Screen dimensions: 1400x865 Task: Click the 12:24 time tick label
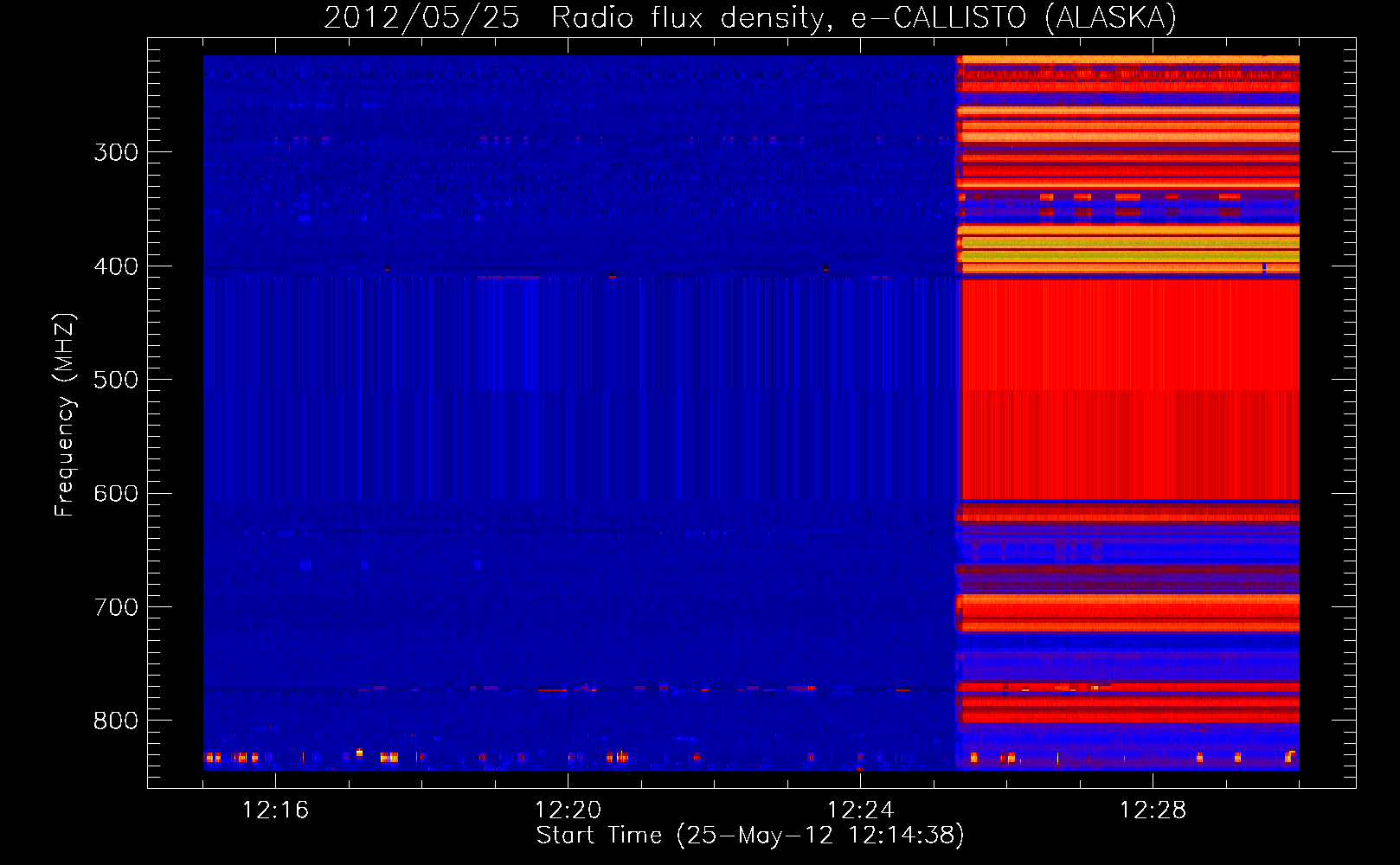(860, 811)
